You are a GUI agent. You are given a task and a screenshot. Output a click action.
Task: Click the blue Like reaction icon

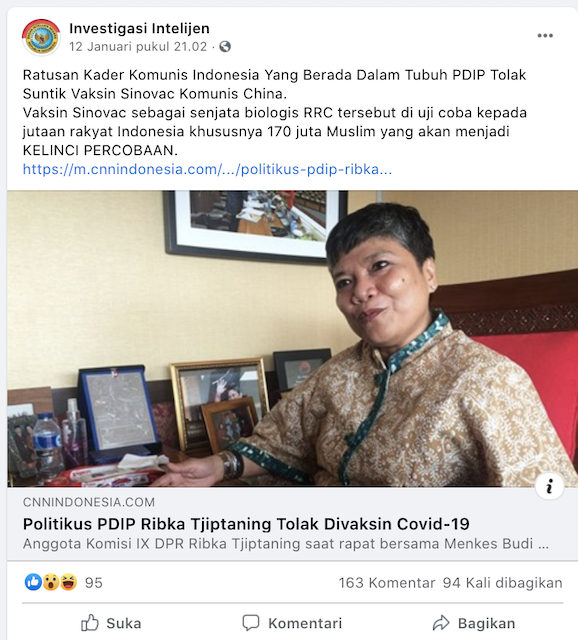pyautogui.click(x=33, y=582)
